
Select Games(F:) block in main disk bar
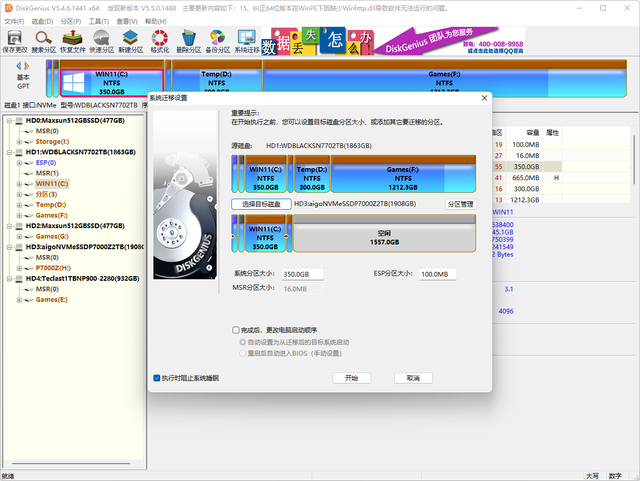[x=444, y=78]
